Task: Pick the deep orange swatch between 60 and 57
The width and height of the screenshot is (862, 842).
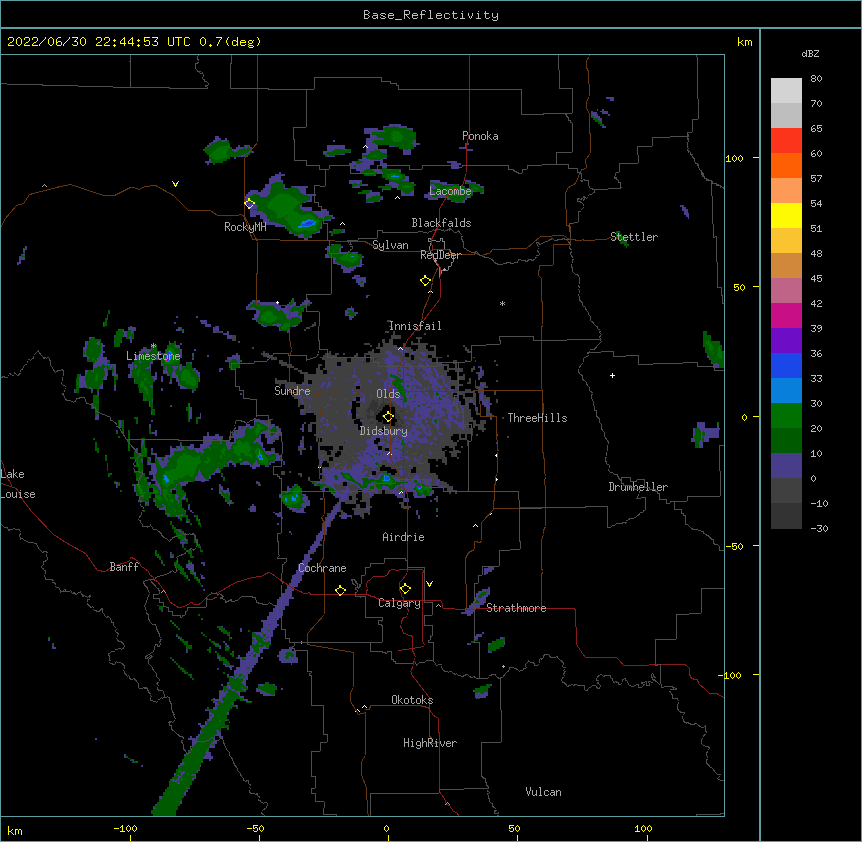Action: (x=786, y=165)
